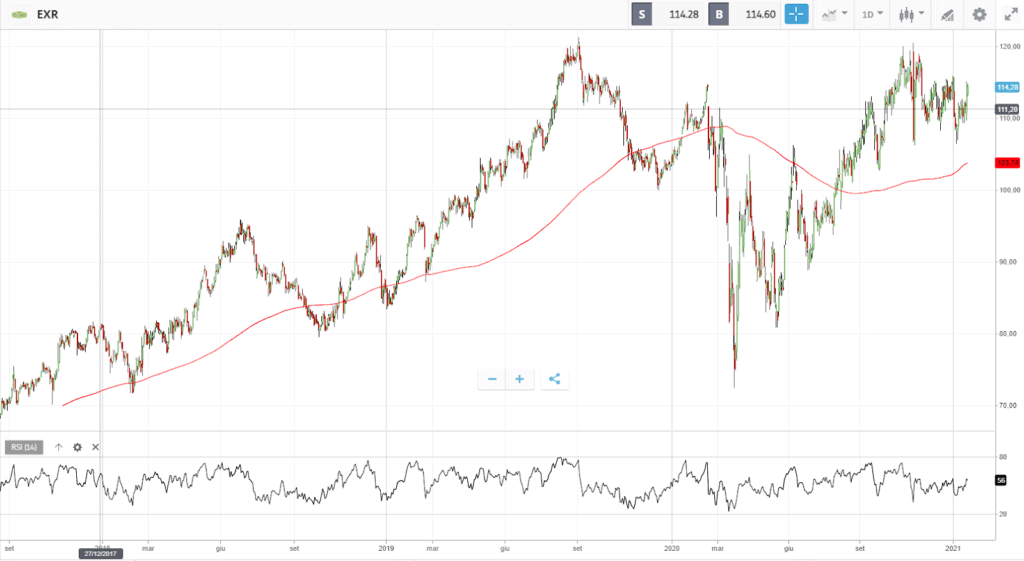Expand the chart to full screen

point(1010,14)
